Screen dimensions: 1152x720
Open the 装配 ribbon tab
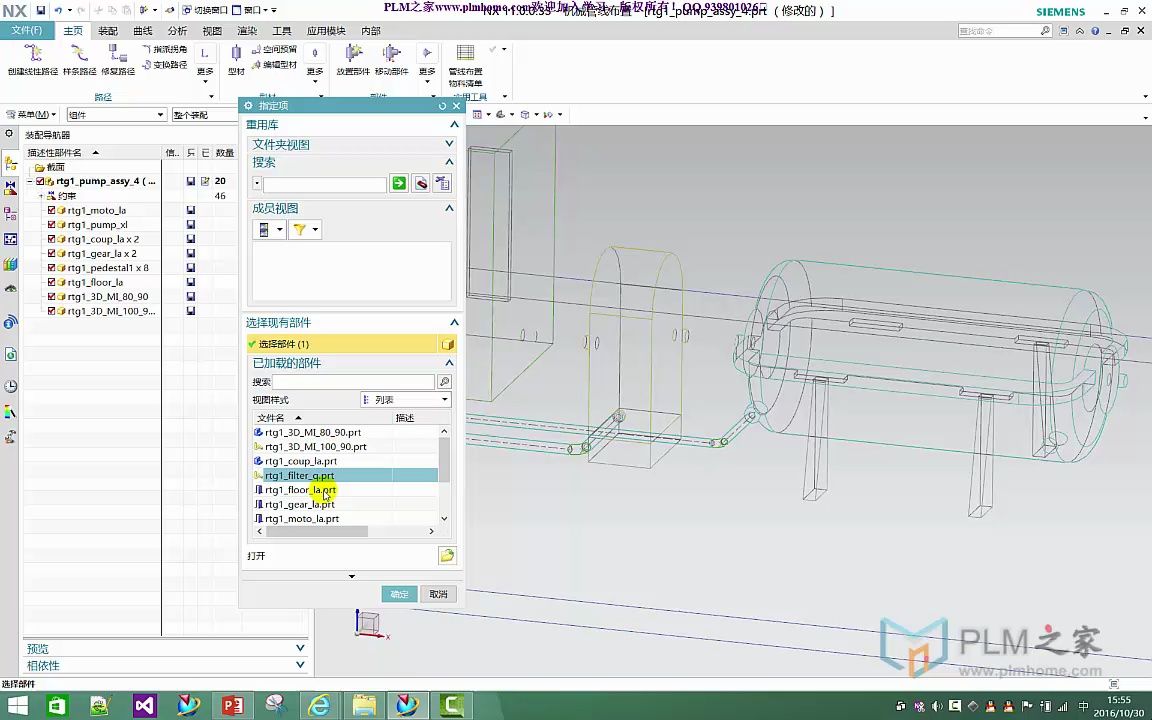pyautogui.click(x=108, y=31)
